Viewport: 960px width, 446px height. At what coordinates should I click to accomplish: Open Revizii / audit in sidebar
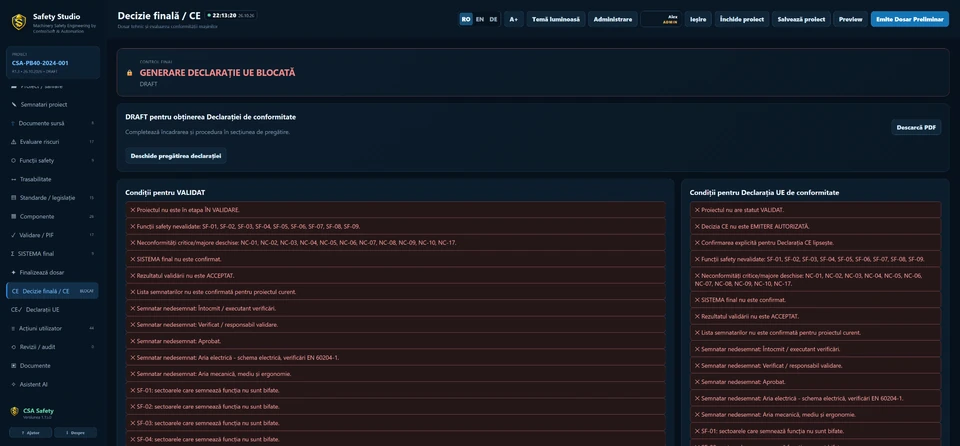(x=53, y=347)
